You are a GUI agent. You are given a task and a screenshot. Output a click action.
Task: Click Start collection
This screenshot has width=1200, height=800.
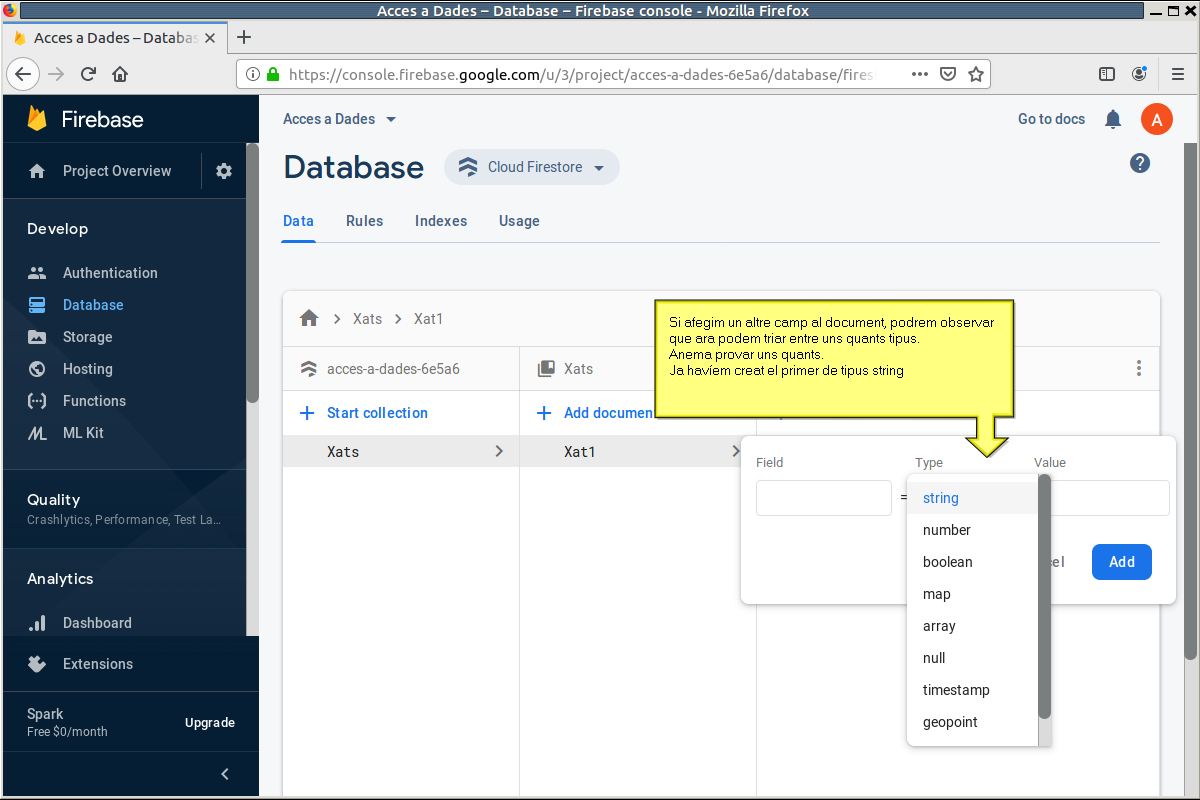364,413
